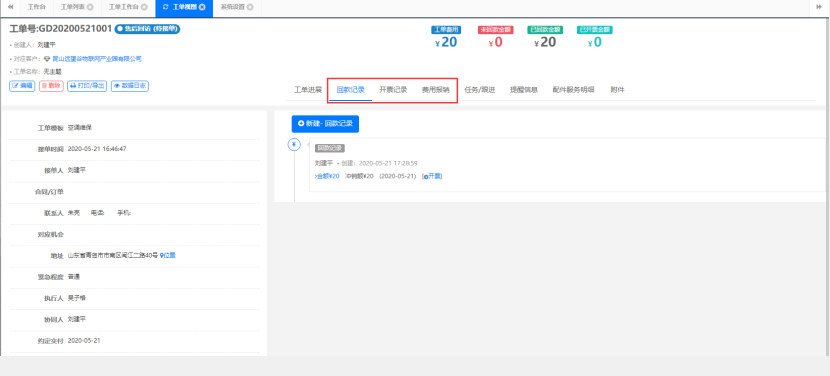Click 联系人 value 朱亮
The height and width of the screenshot is (376, 830).
tap(74, 213)
